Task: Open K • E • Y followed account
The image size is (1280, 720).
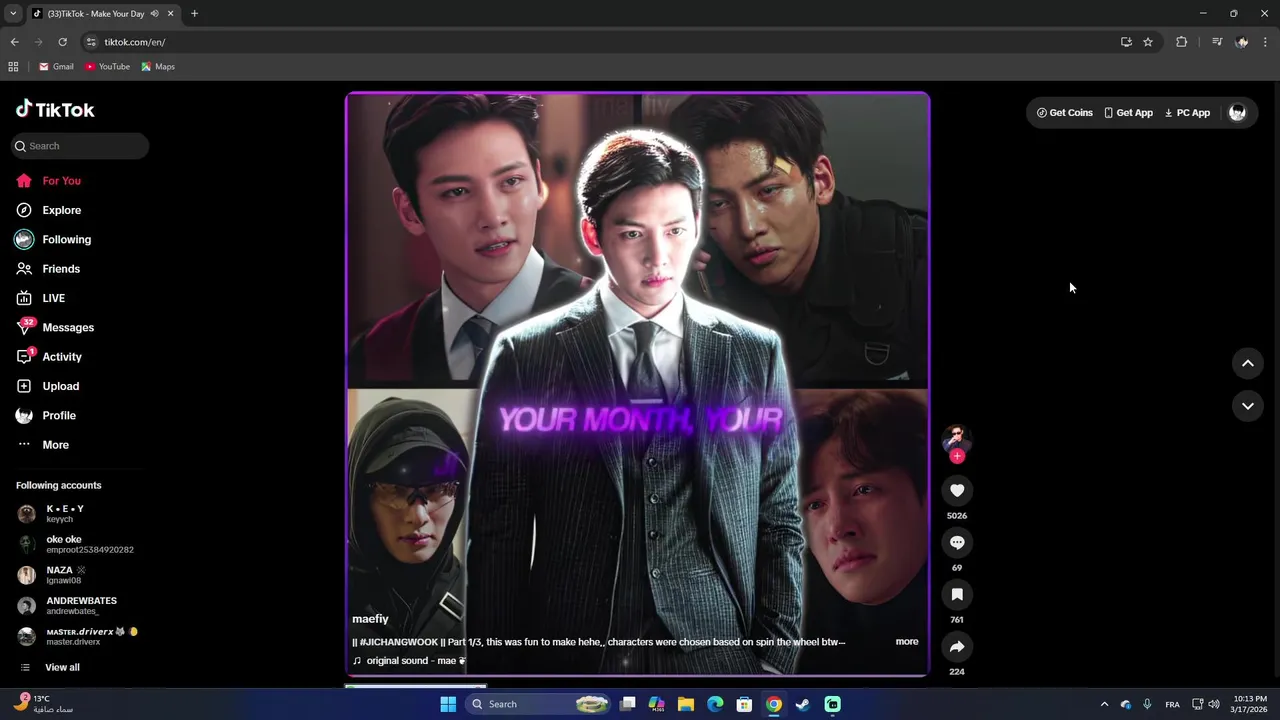Action: coord(80,514)
